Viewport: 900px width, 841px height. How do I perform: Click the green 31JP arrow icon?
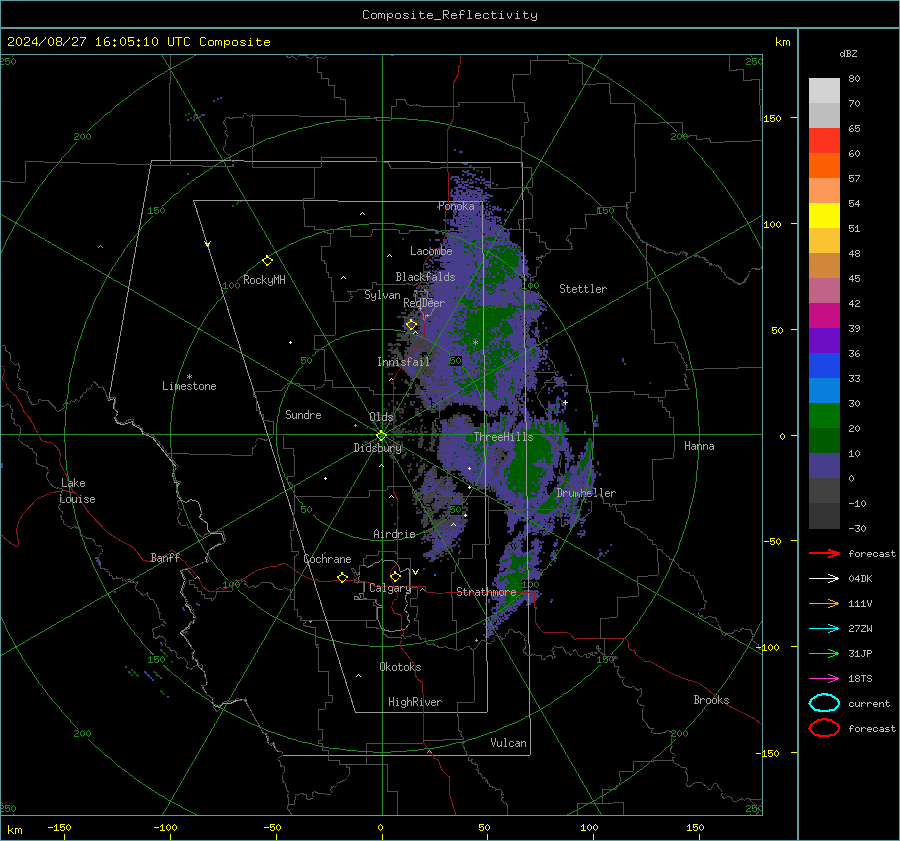824,653
